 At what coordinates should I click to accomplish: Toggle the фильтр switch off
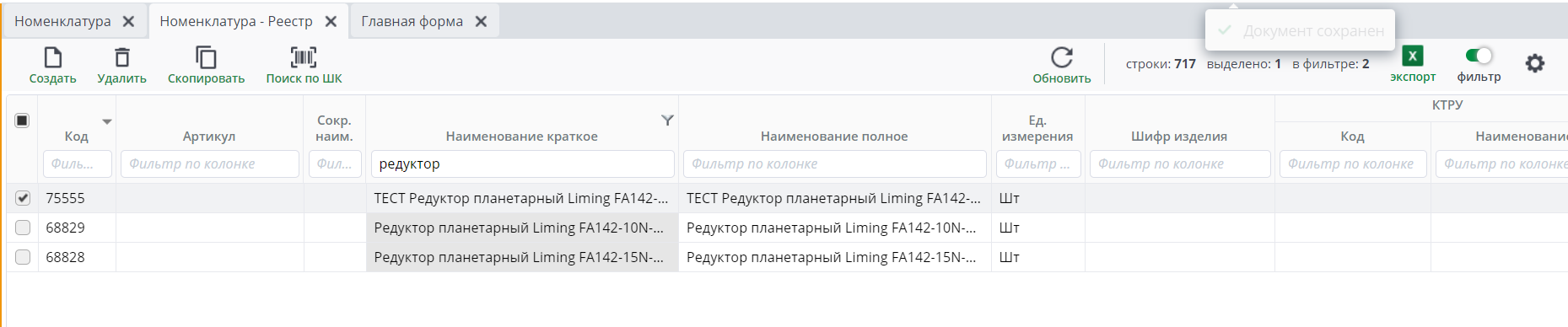1479,56
